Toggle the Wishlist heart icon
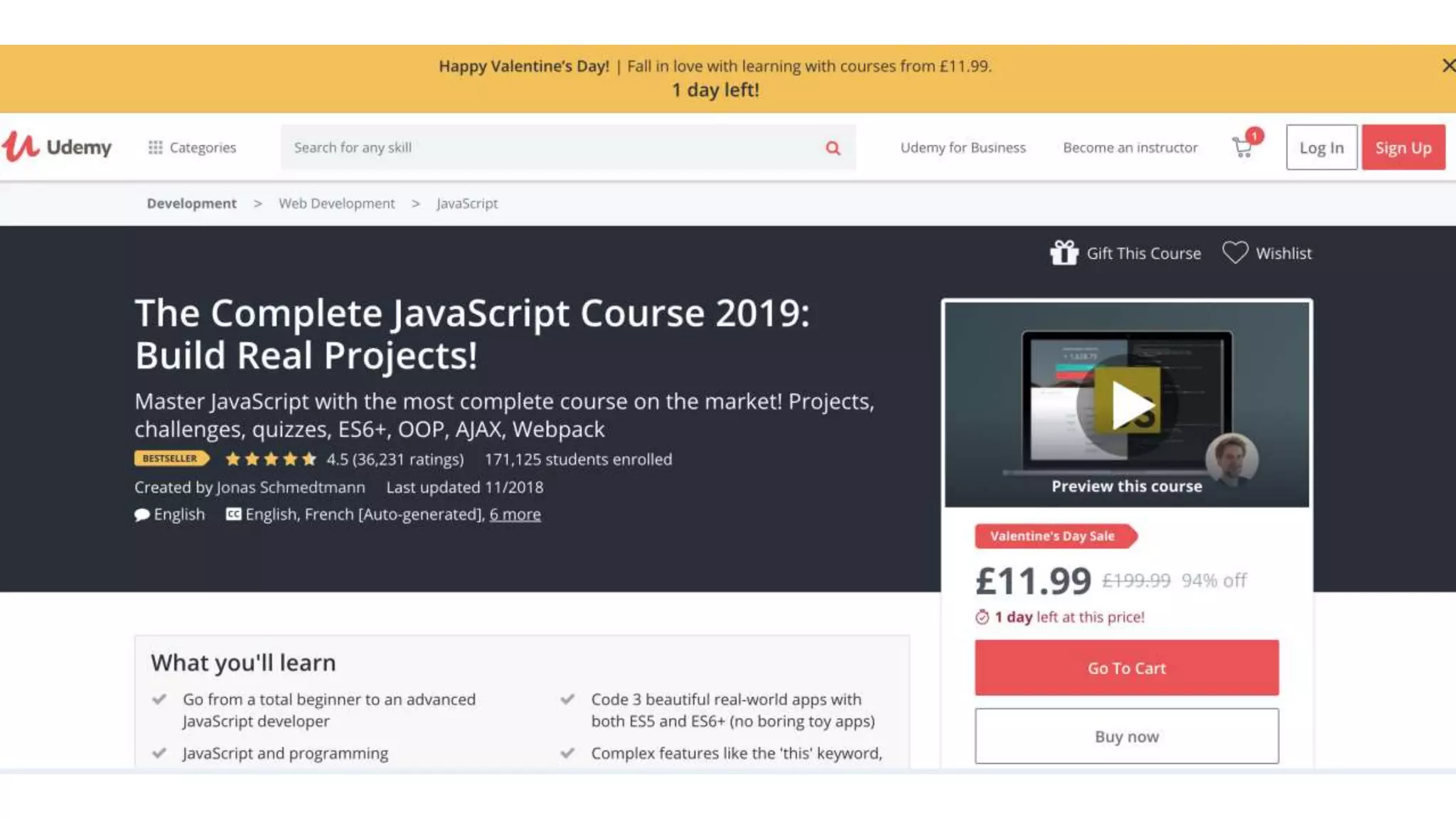This screenshot has height=819, width=1456. tap(1235, 253)
